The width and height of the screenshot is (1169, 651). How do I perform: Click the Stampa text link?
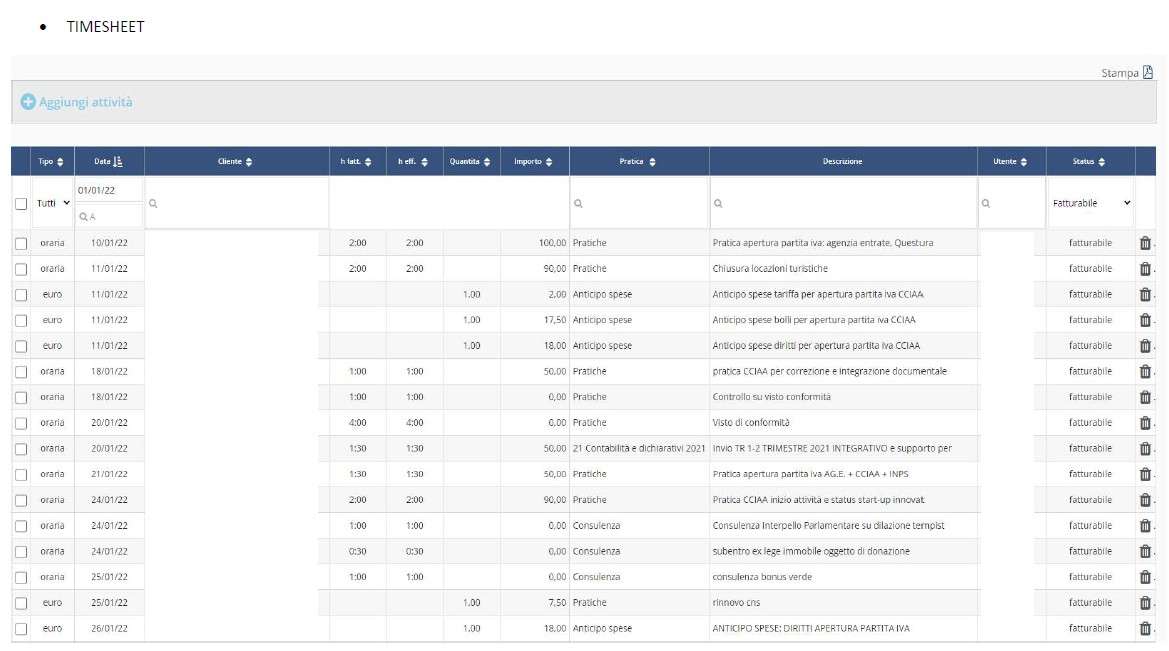click(x=1119, y=73)
